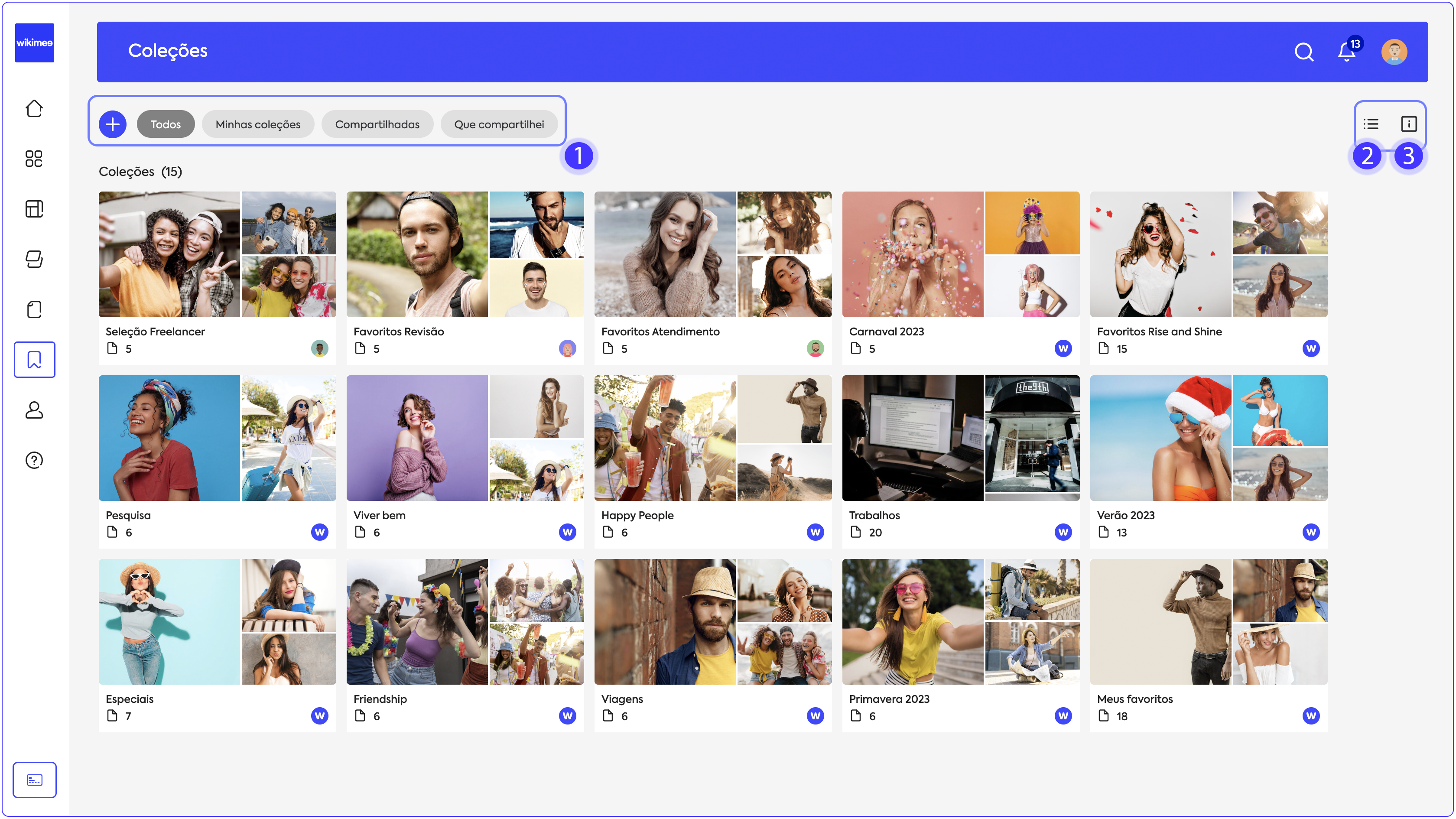Click the blue plus add collection button
The width and height of the screenshot is (1456, 819).
coord(113,124)
